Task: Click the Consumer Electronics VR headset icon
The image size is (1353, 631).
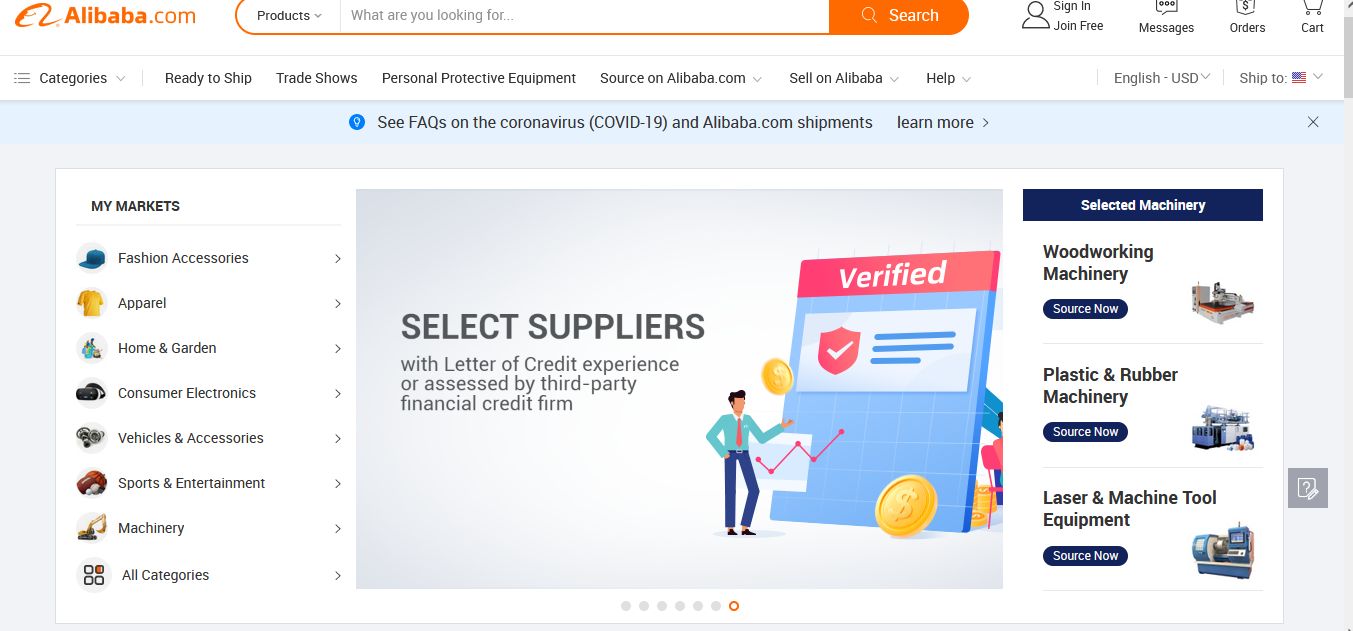Action: pyautogui.click(x=92, y=393)
